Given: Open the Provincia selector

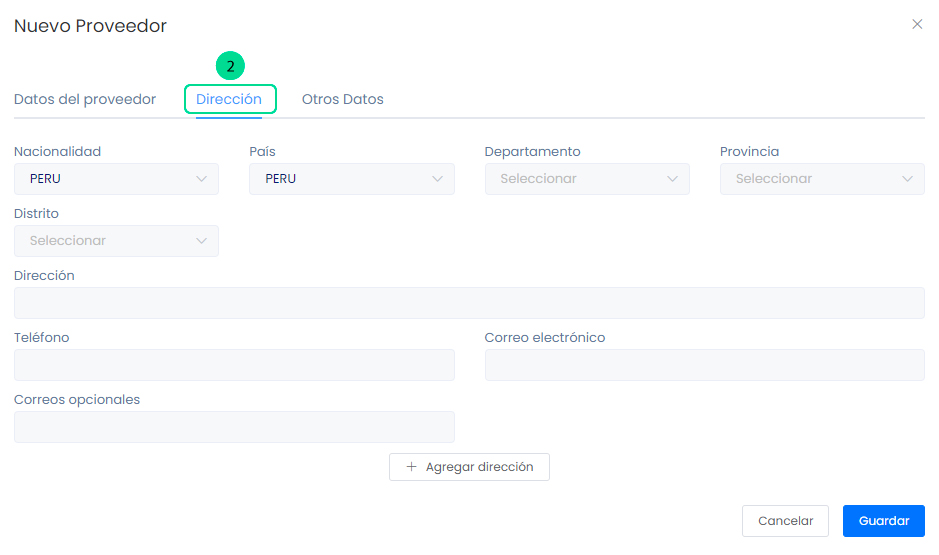Looking at the screenshot, I should [822, 179].
